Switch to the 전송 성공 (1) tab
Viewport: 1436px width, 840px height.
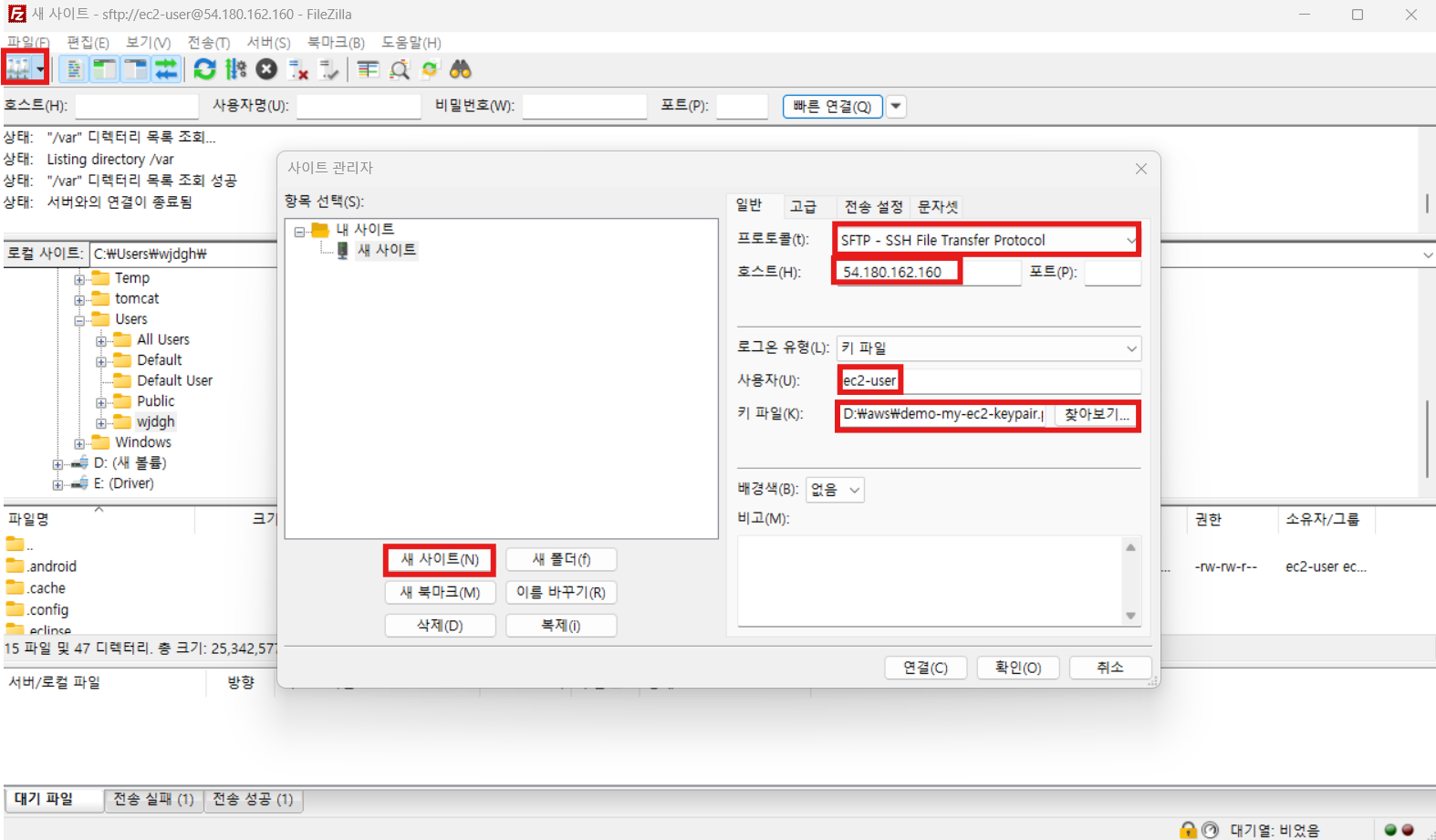(253, 800)
